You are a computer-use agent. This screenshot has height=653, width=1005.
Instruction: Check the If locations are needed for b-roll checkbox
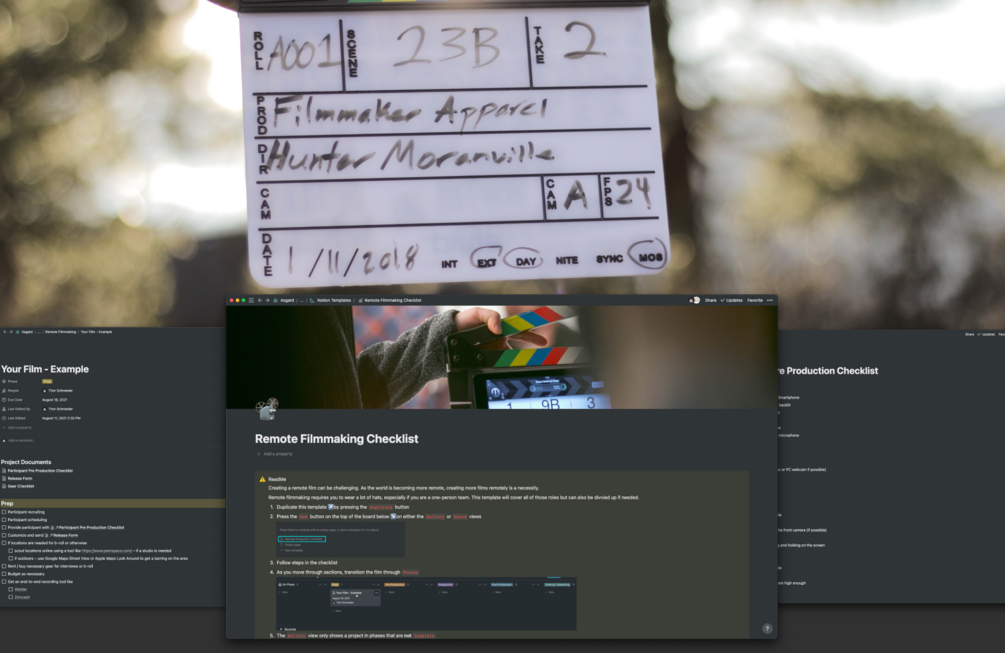4,543
